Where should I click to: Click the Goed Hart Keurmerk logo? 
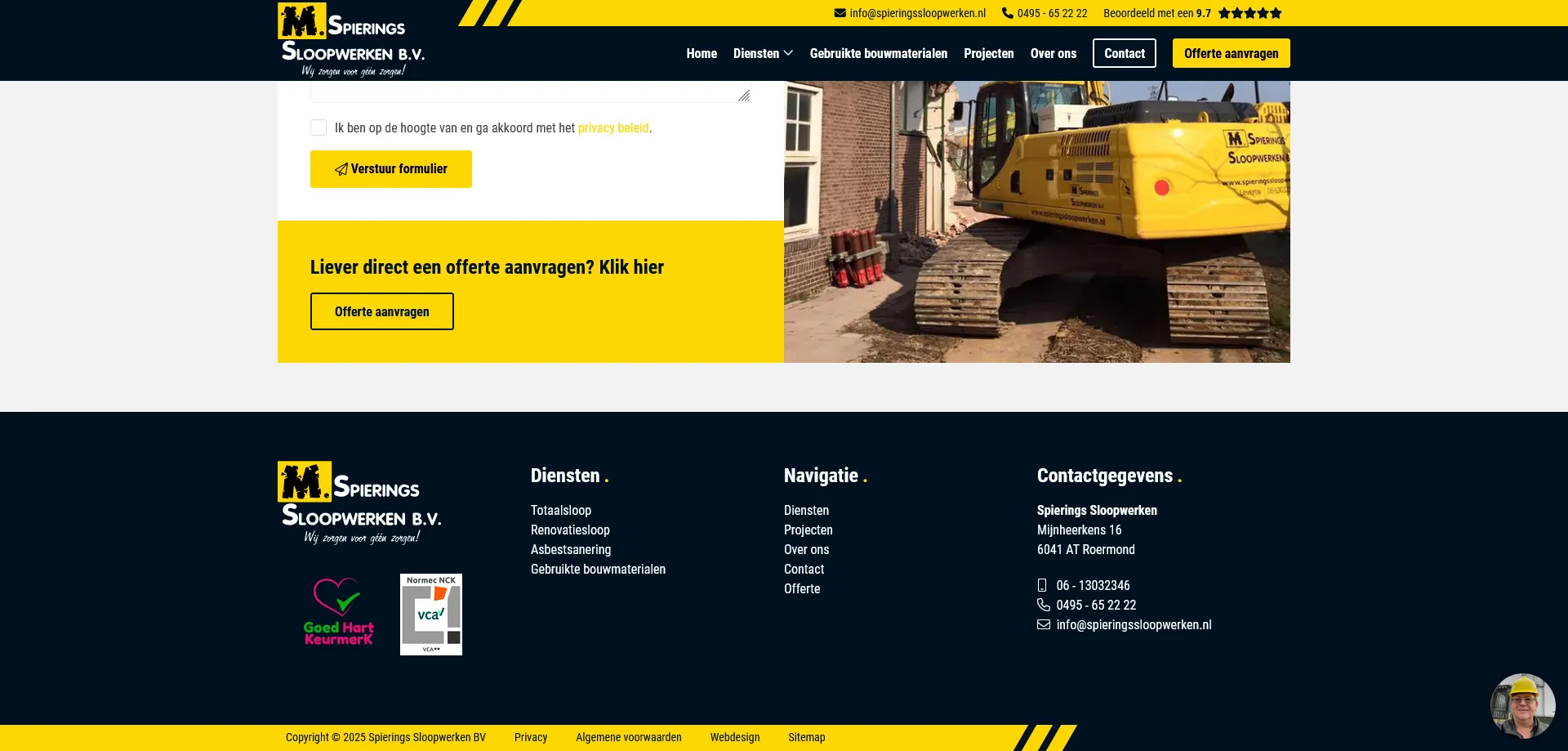tap(338, 611)
